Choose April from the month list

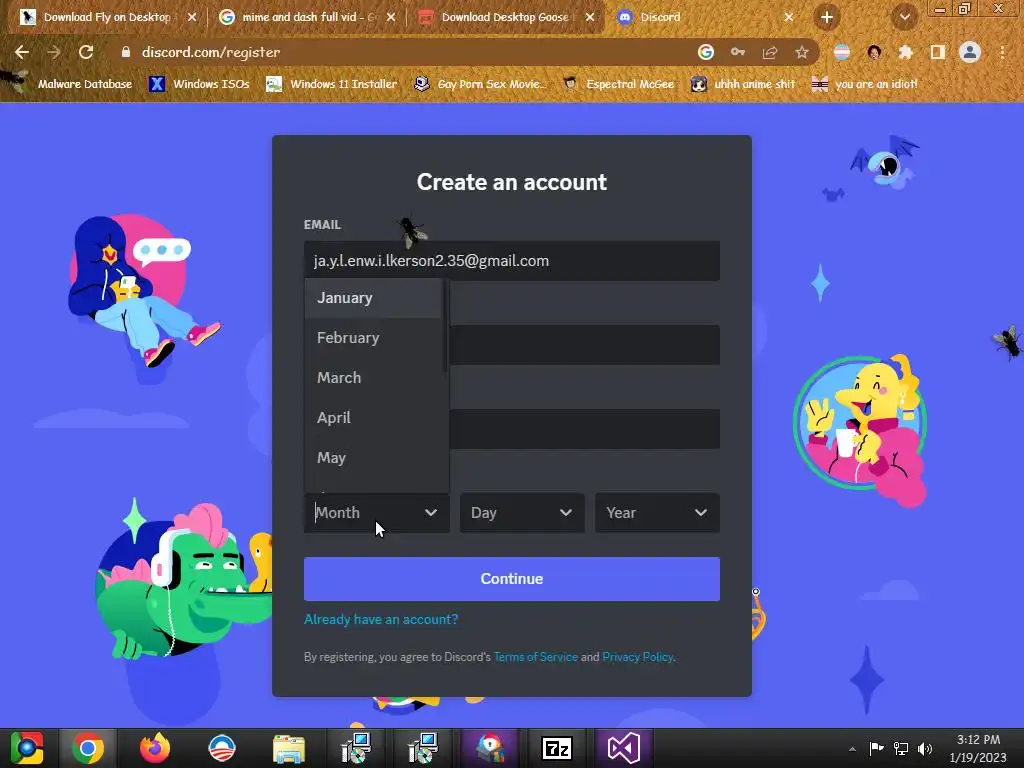pos(373,418)
